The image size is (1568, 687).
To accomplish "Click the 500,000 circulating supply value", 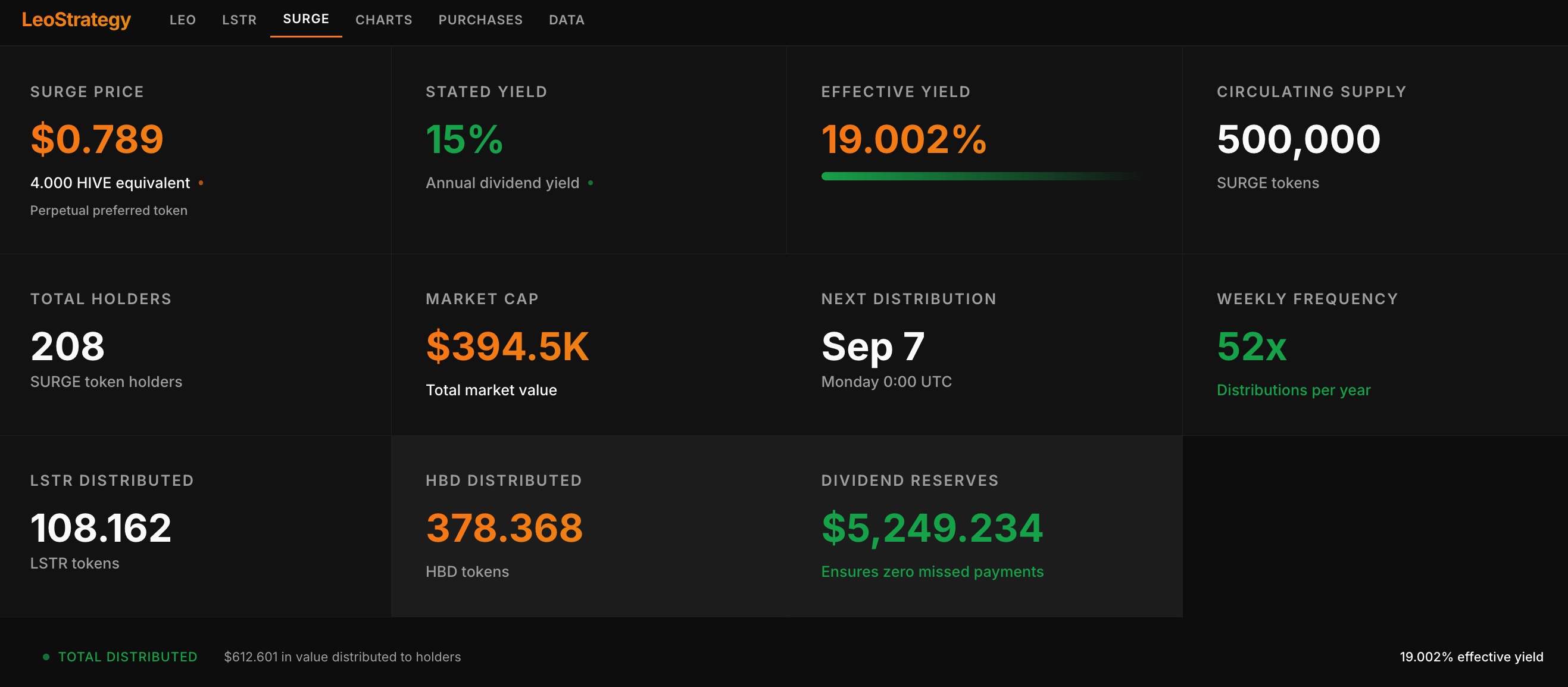I will [x=1299, y=139].
